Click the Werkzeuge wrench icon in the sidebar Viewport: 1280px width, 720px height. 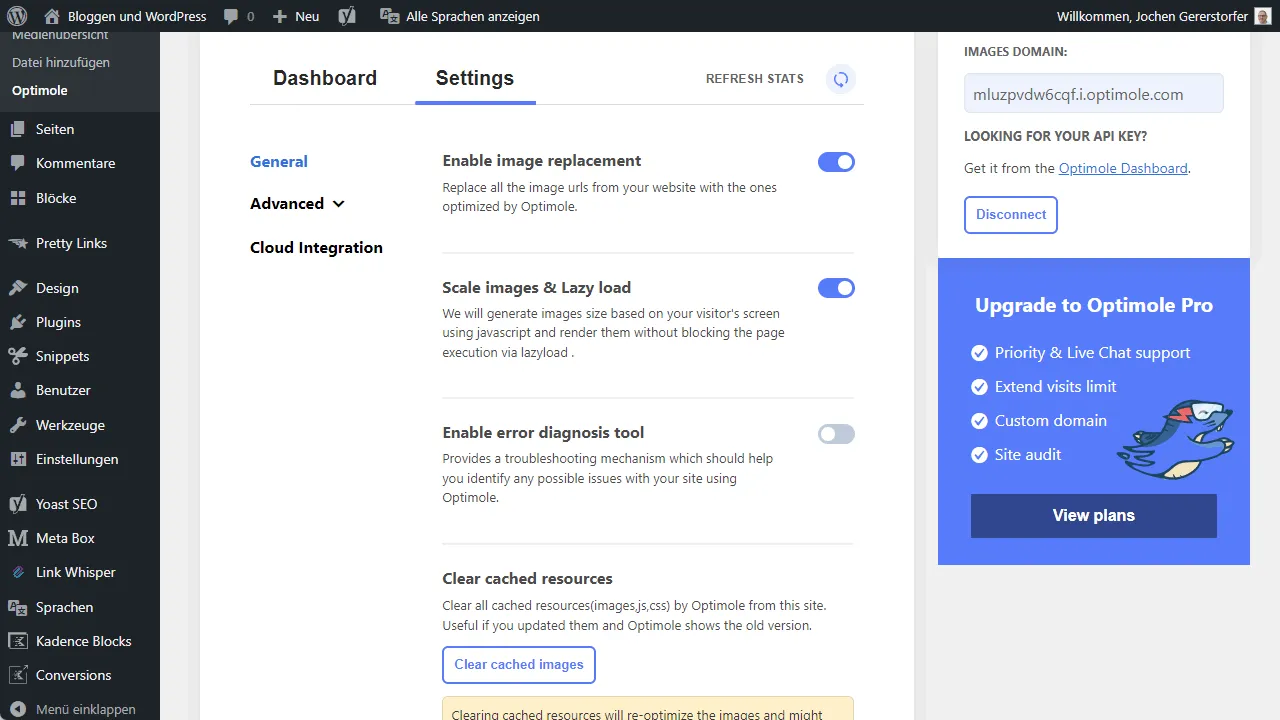[x=17, y=425]
